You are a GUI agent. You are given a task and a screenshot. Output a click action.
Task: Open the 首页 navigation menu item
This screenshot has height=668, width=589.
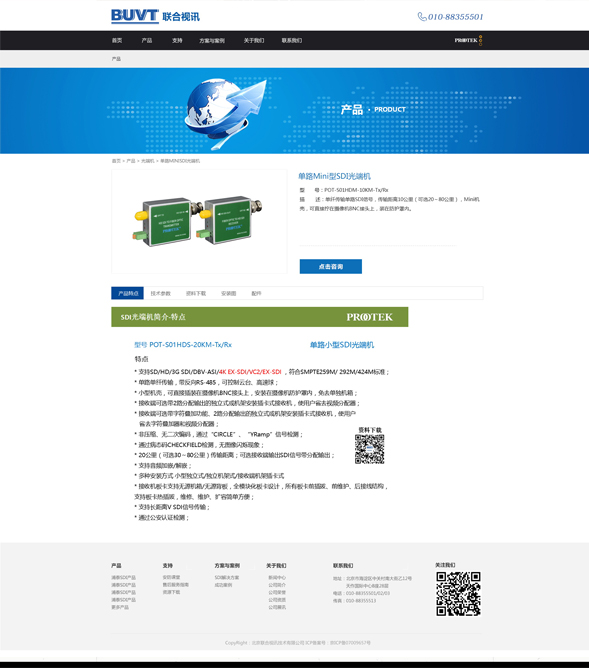pyautogui.click(x=117, y=40)
